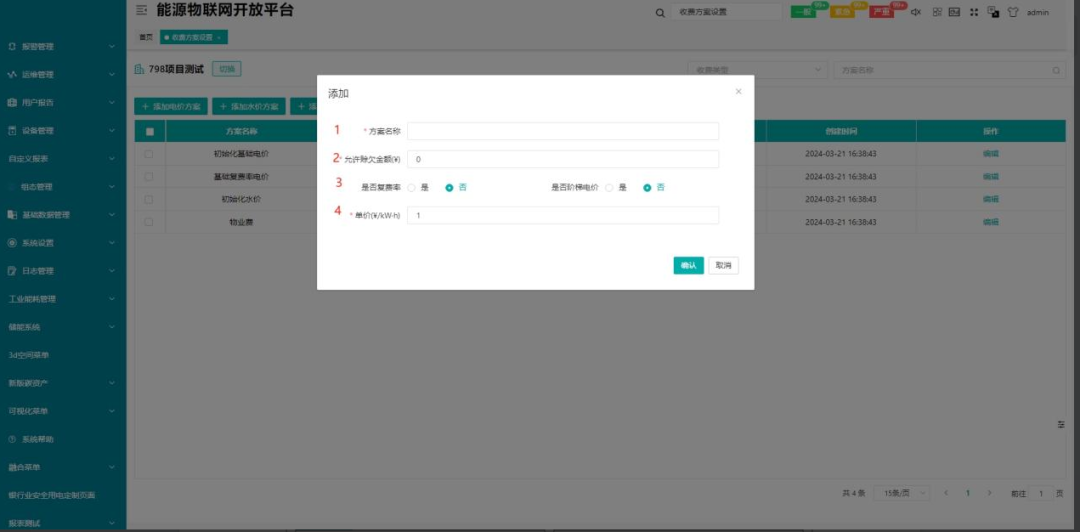Go to previous page arrow in pagination

[946, 493]
